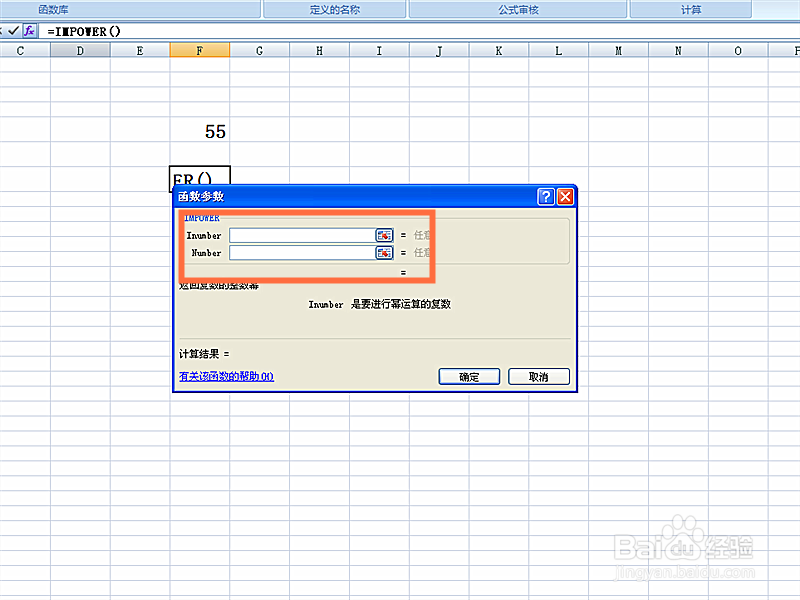Focus the Inumber input field
Screen dimensions: 800x600
pyautogui.click(x=302, y=235)
